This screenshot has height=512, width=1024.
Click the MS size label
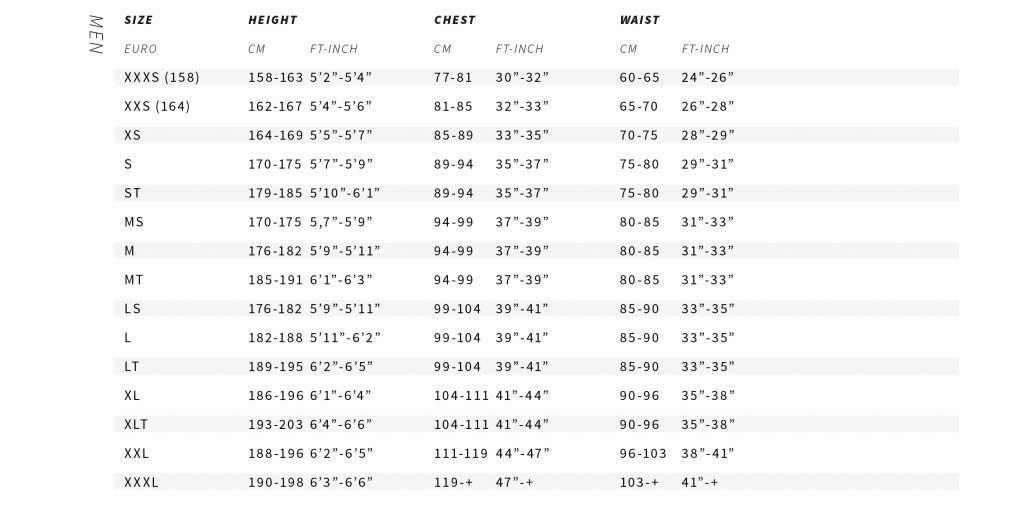coord(134,222)
